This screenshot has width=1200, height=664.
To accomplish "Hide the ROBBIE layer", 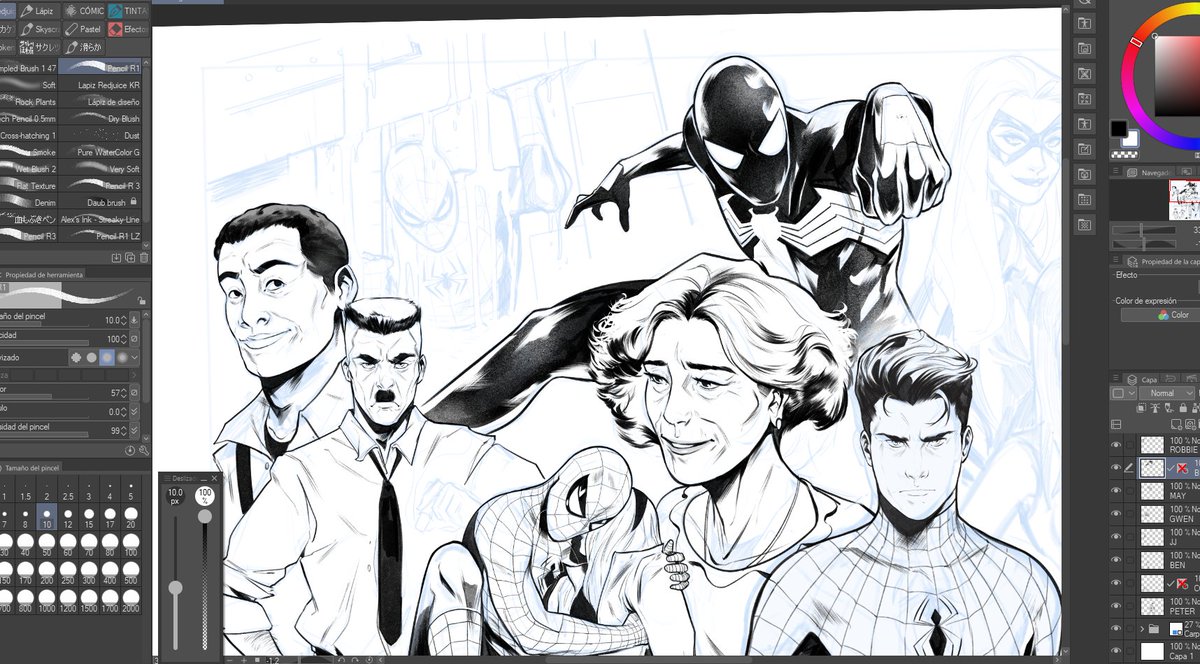I will (1116, 446).
